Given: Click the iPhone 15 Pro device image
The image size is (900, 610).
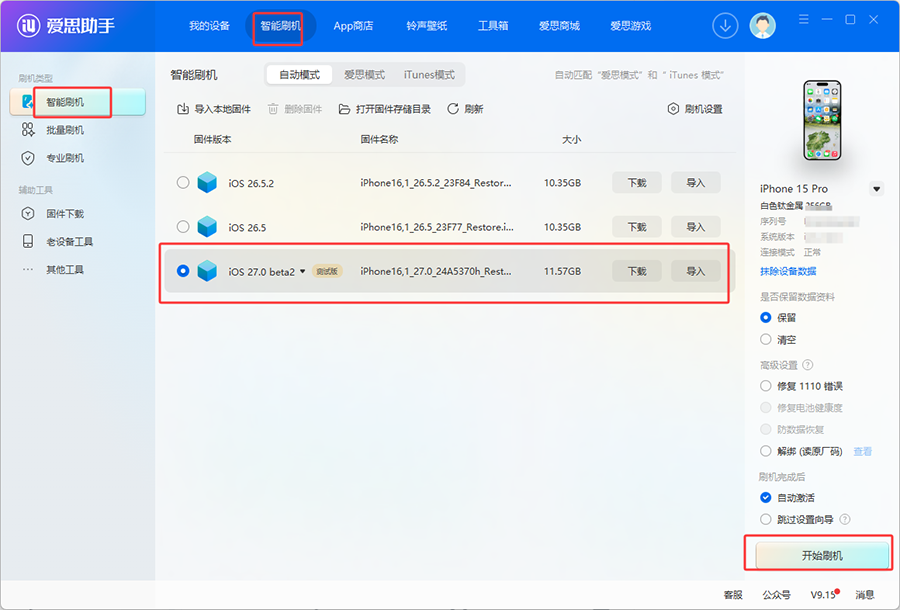Looking at the screenshot, I should pos(822,121).
